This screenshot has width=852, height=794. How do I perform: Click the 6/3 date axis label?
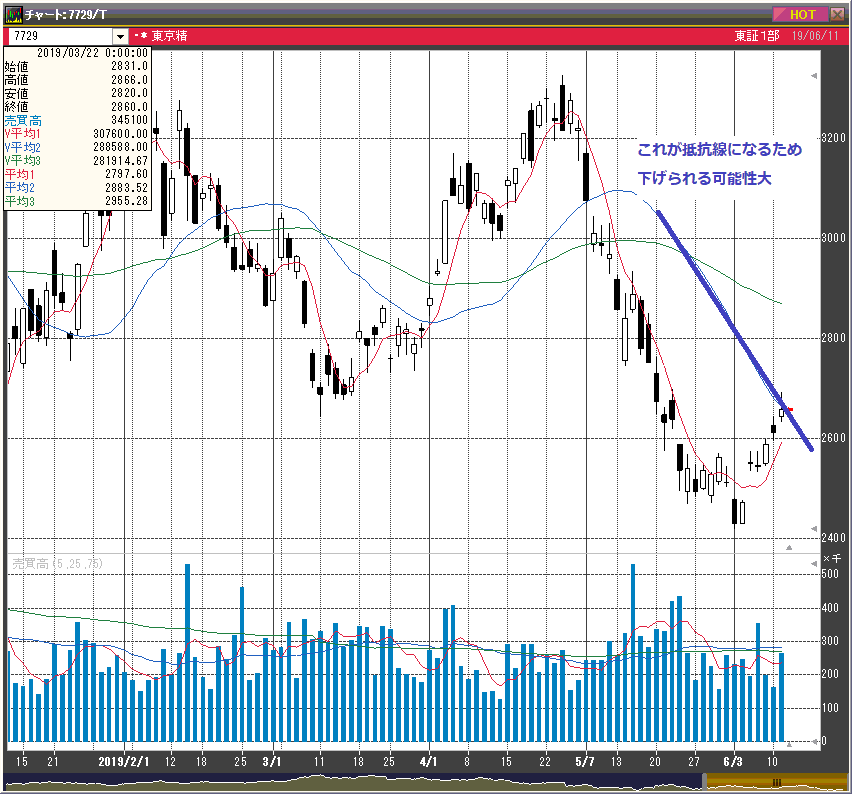click(733, 761)
